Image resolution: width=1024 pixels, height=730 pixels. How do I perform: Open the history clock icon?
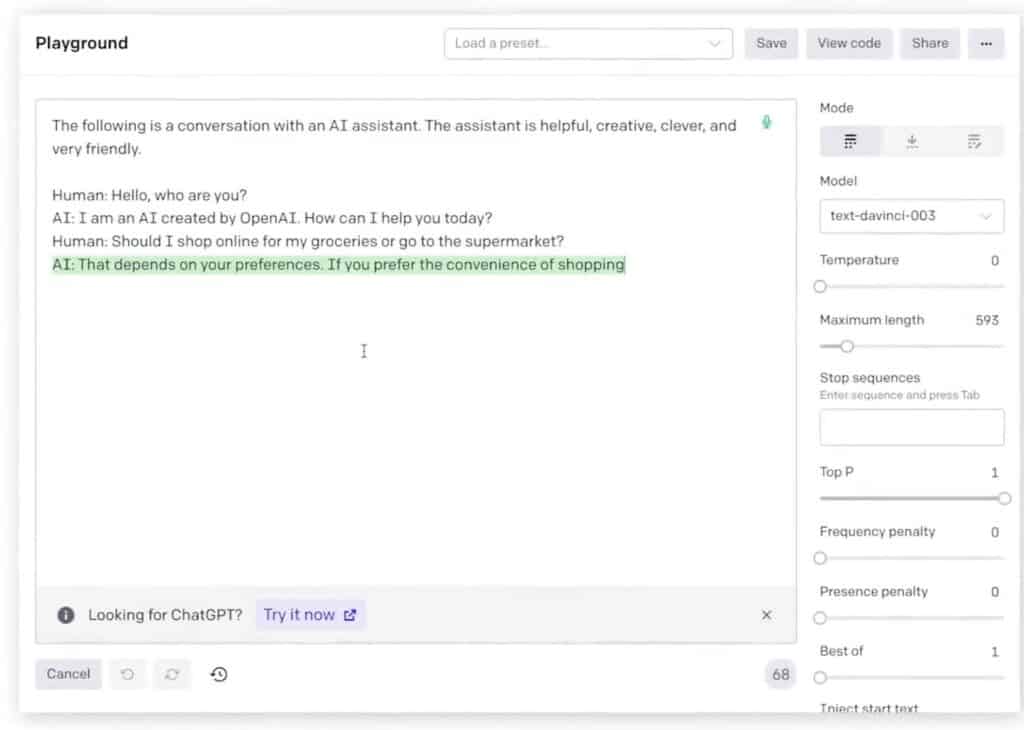(x=219, y=674)
